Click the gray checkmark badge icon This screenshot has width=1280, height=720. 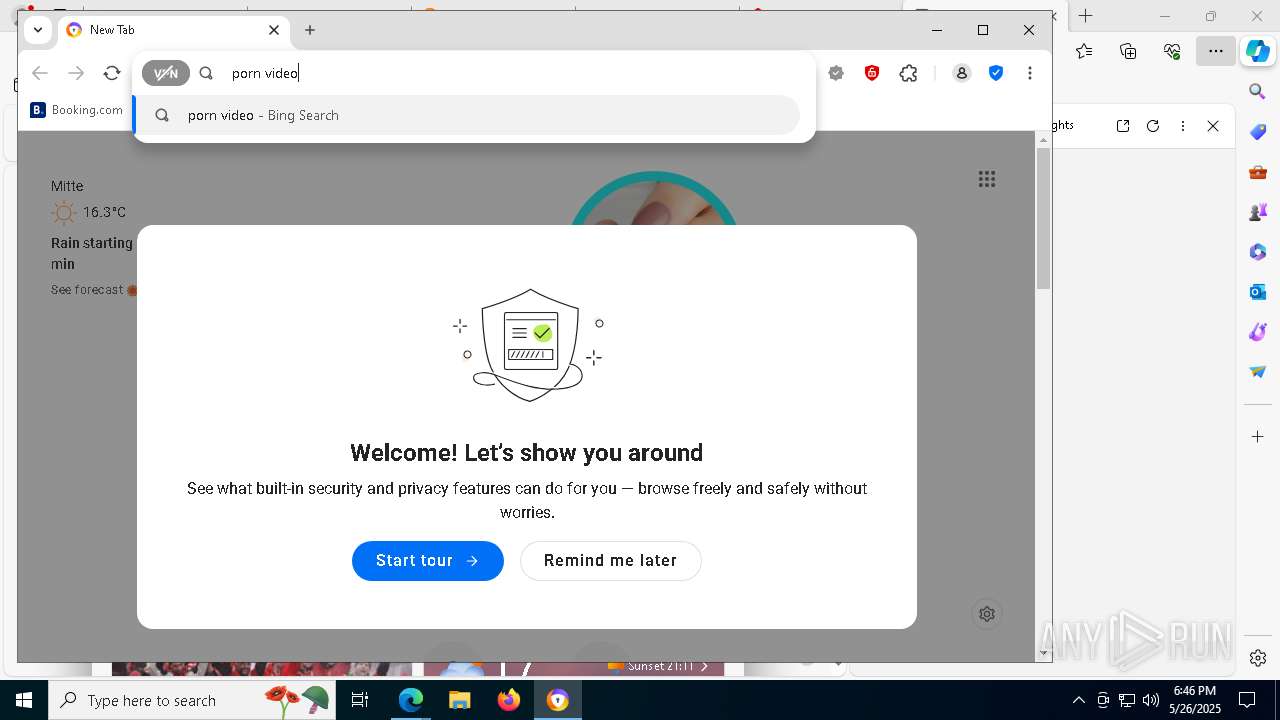coord(836,73)
